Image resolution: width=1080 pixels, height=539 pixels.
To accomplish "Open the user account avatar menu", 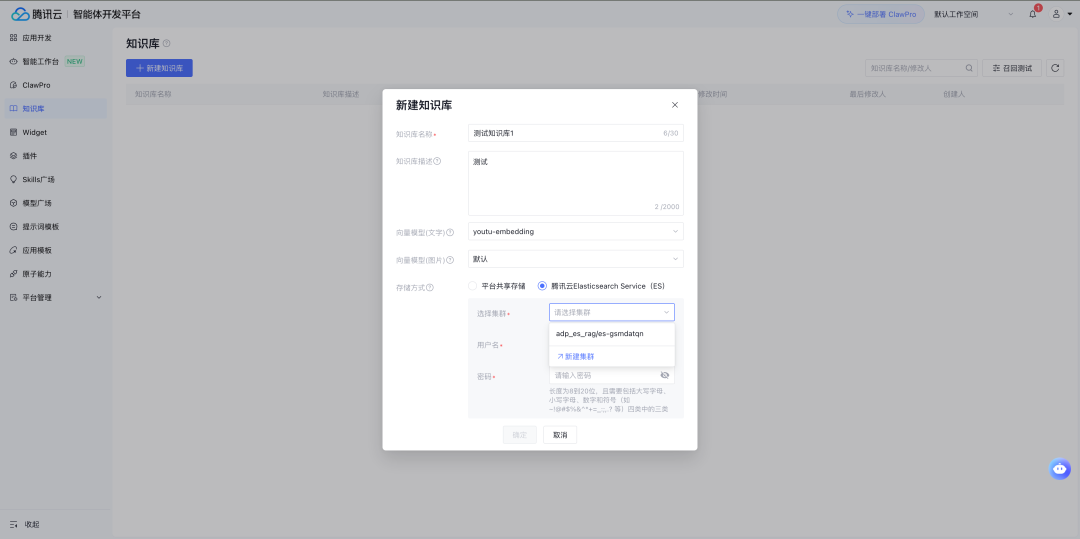I will coord(1059,14).
